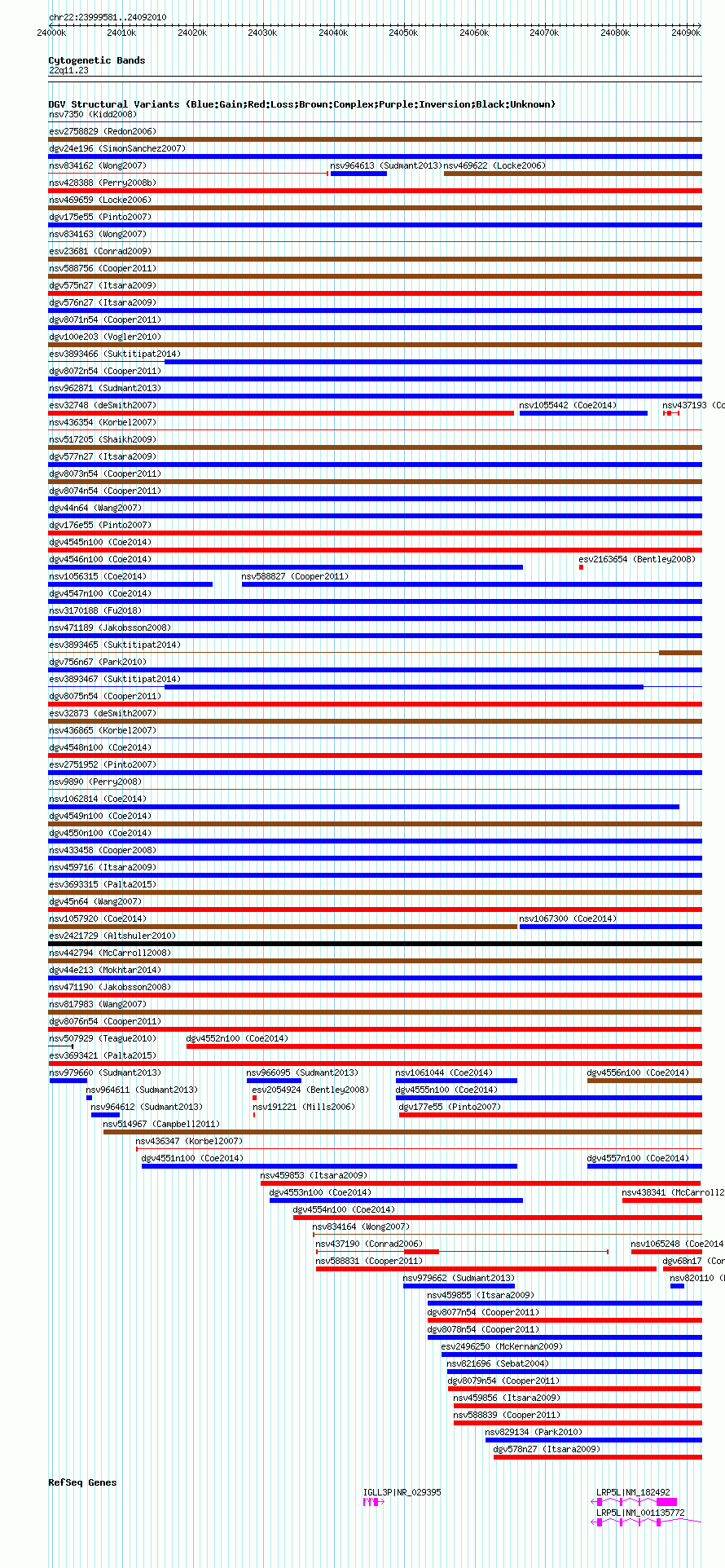Click esv2421729 (Altshuler2010) label

point(112,936)
